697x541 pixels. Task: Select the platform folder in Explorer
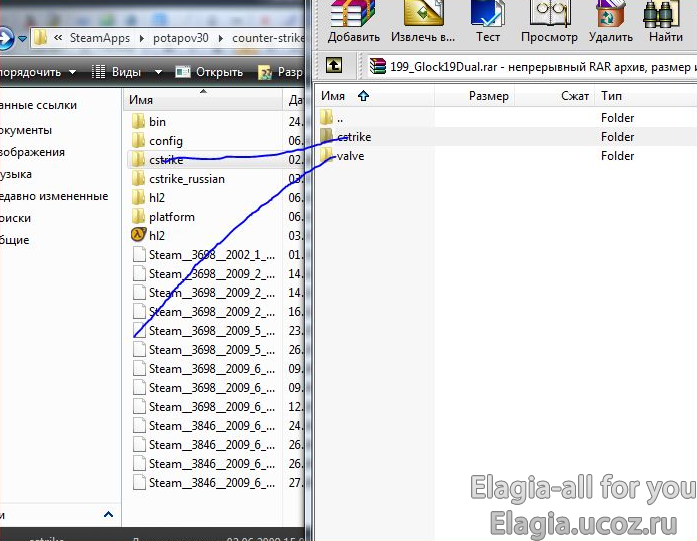[172, 217]
